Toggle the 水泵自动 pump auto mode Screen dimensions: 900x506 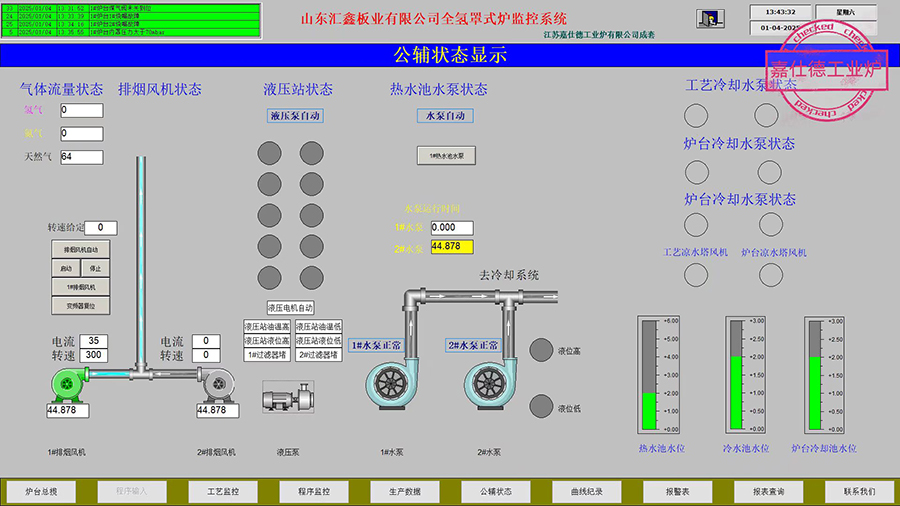pyautogui.click(x=445, y=116)
